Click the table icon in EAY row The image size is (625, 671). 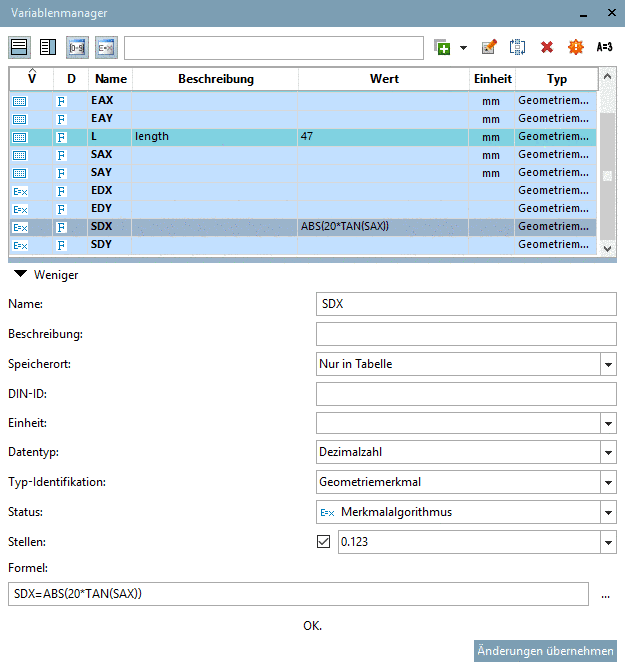20,119
